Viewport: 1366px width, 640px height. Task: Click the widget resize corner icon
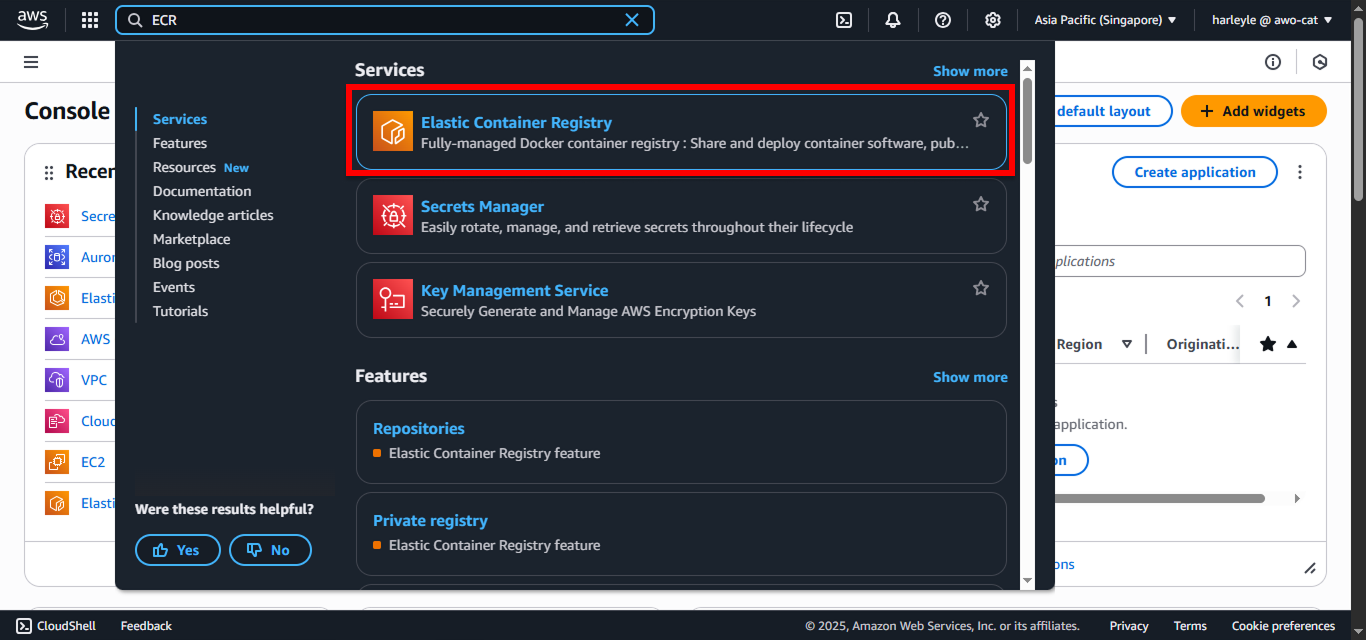tap(1310, 568)
